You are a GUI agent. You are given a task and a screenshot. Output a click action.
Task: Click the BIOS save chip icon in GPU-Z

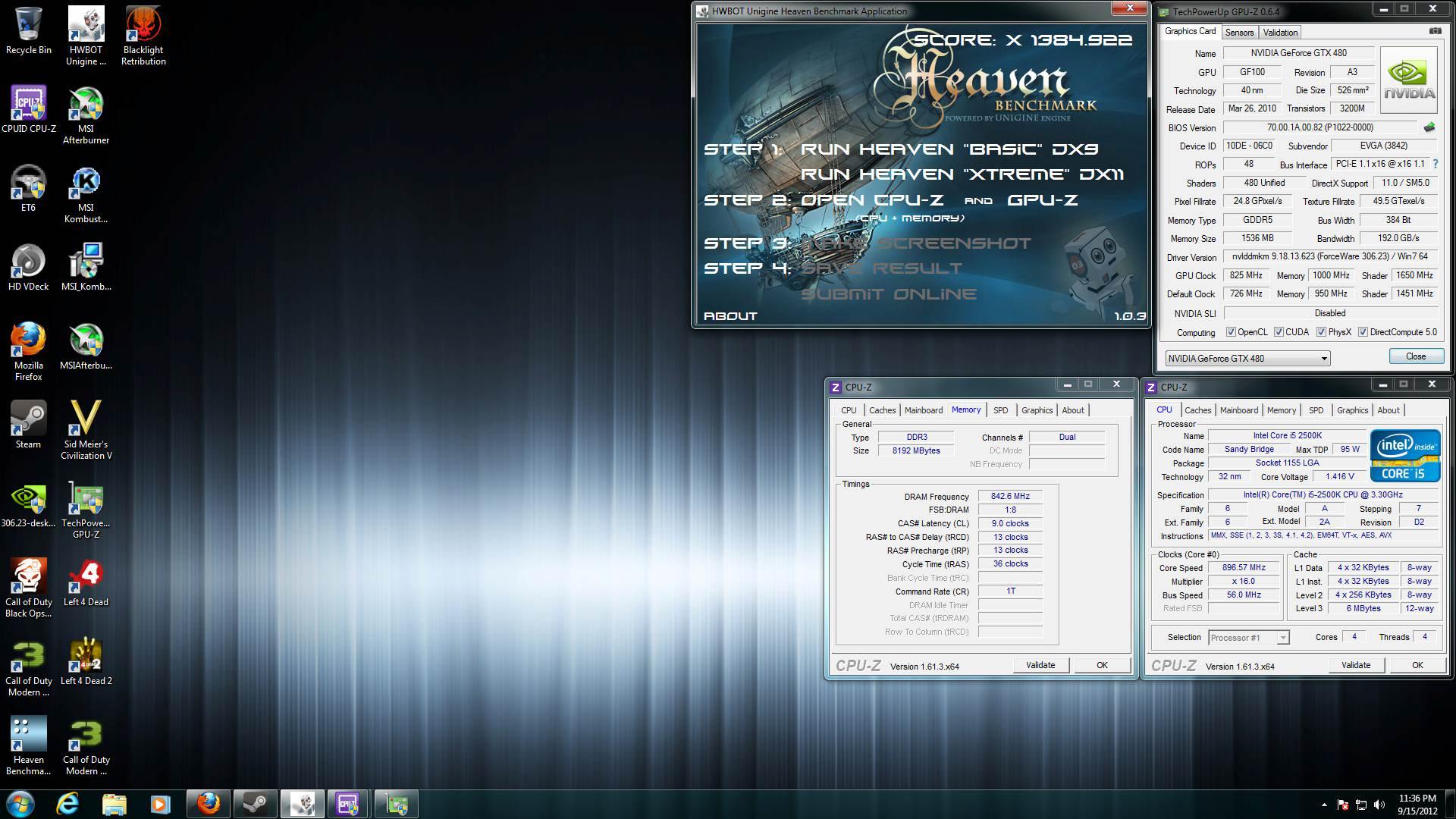[1429, 127]
